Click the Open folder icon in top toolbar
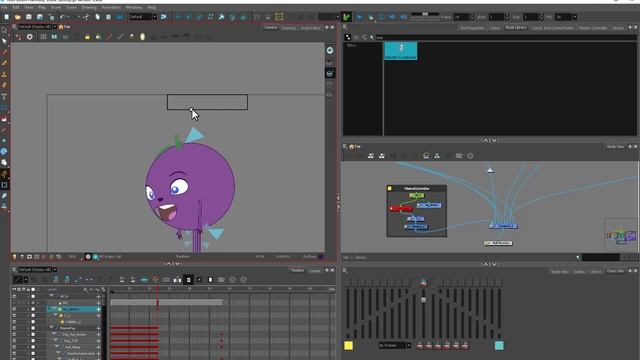 [x=18, y=17]
